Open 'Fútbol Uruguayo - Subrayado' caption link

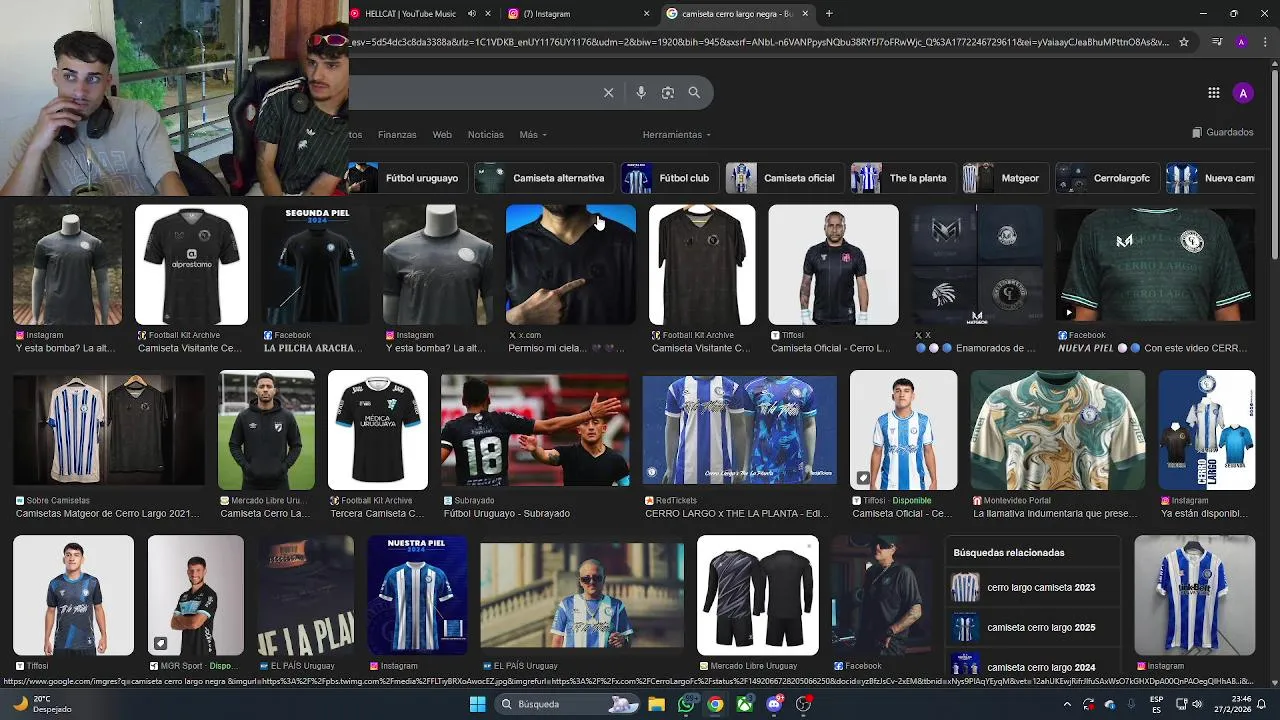(x=507, y=513)
